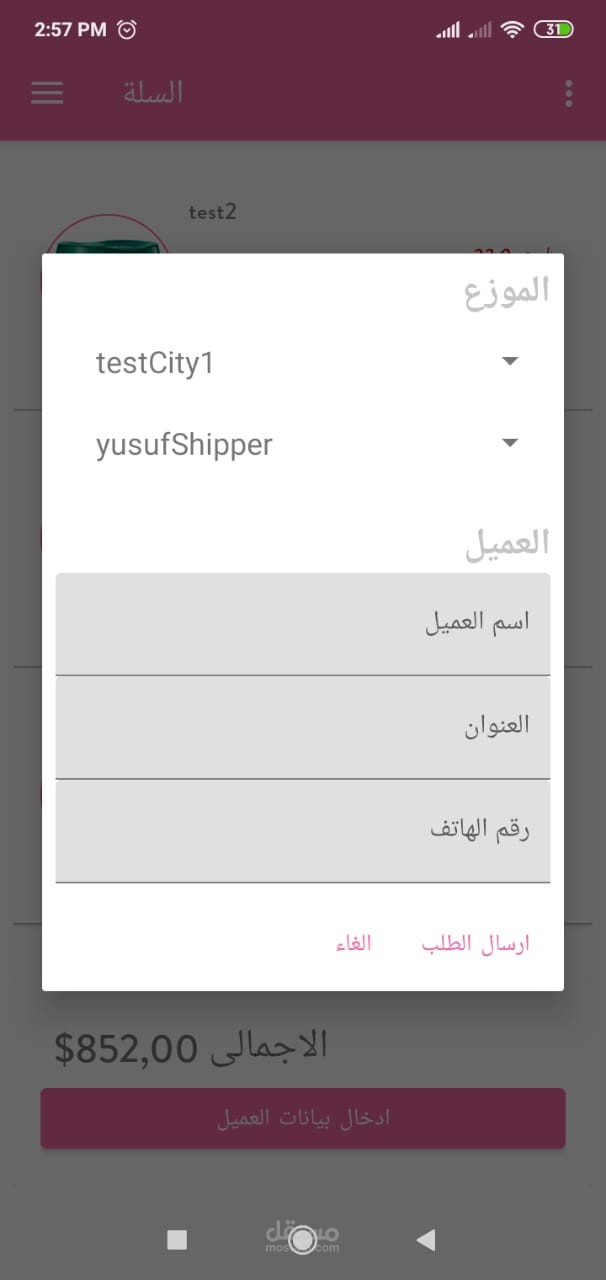Tap the test2 product thumbnail
The image size is (606, 1280).
coord(105,240)
